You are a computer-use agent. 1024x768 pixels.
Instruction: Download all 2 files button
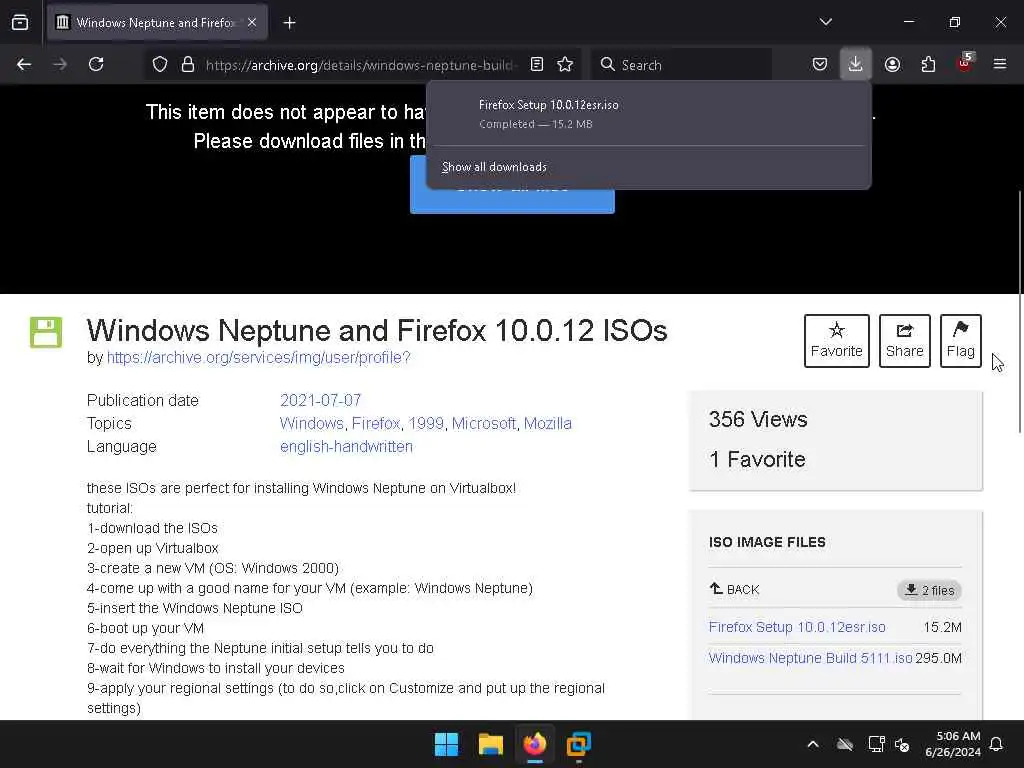[x=929, y=590]
